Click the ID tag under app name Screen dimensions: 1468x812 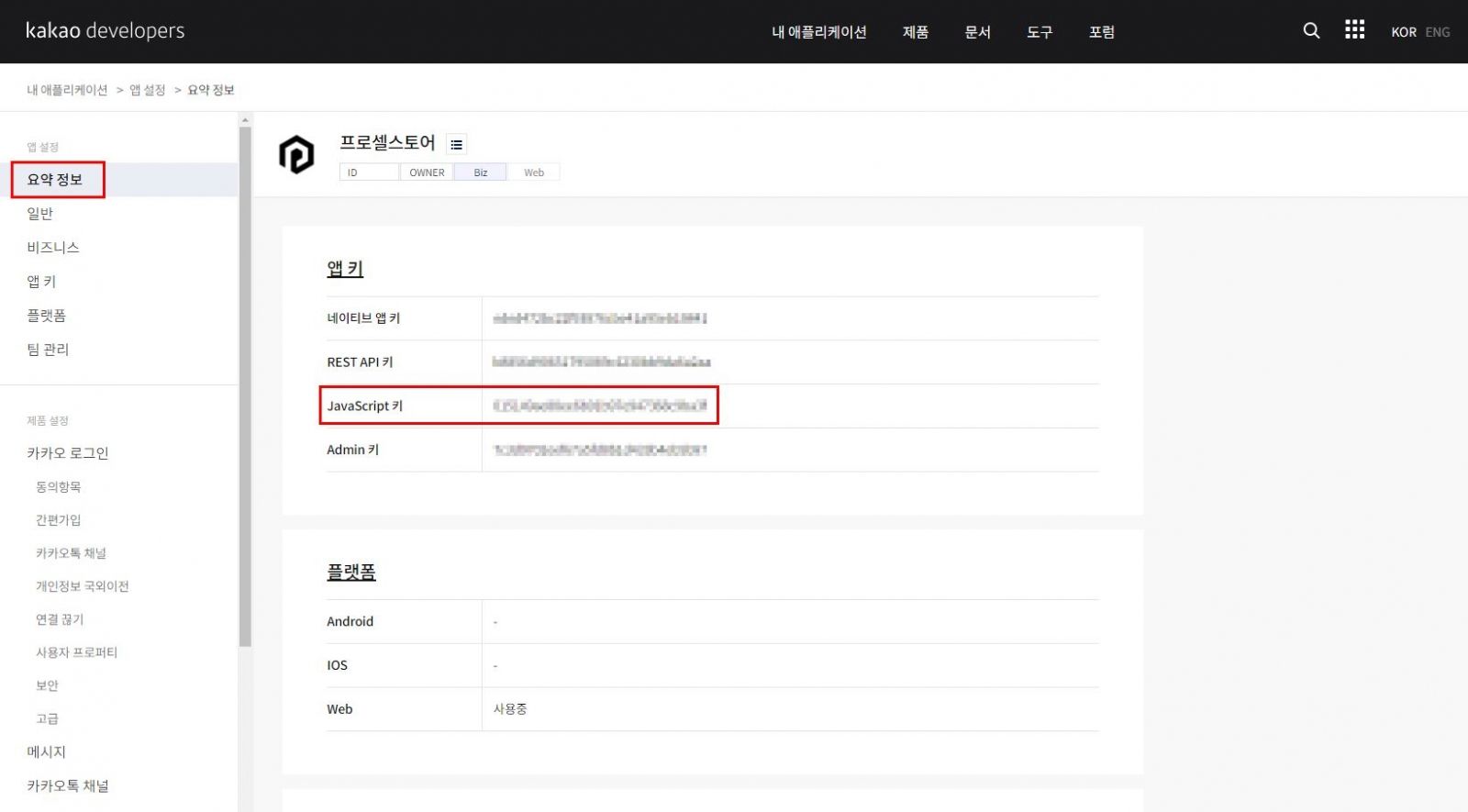point(370,172)
